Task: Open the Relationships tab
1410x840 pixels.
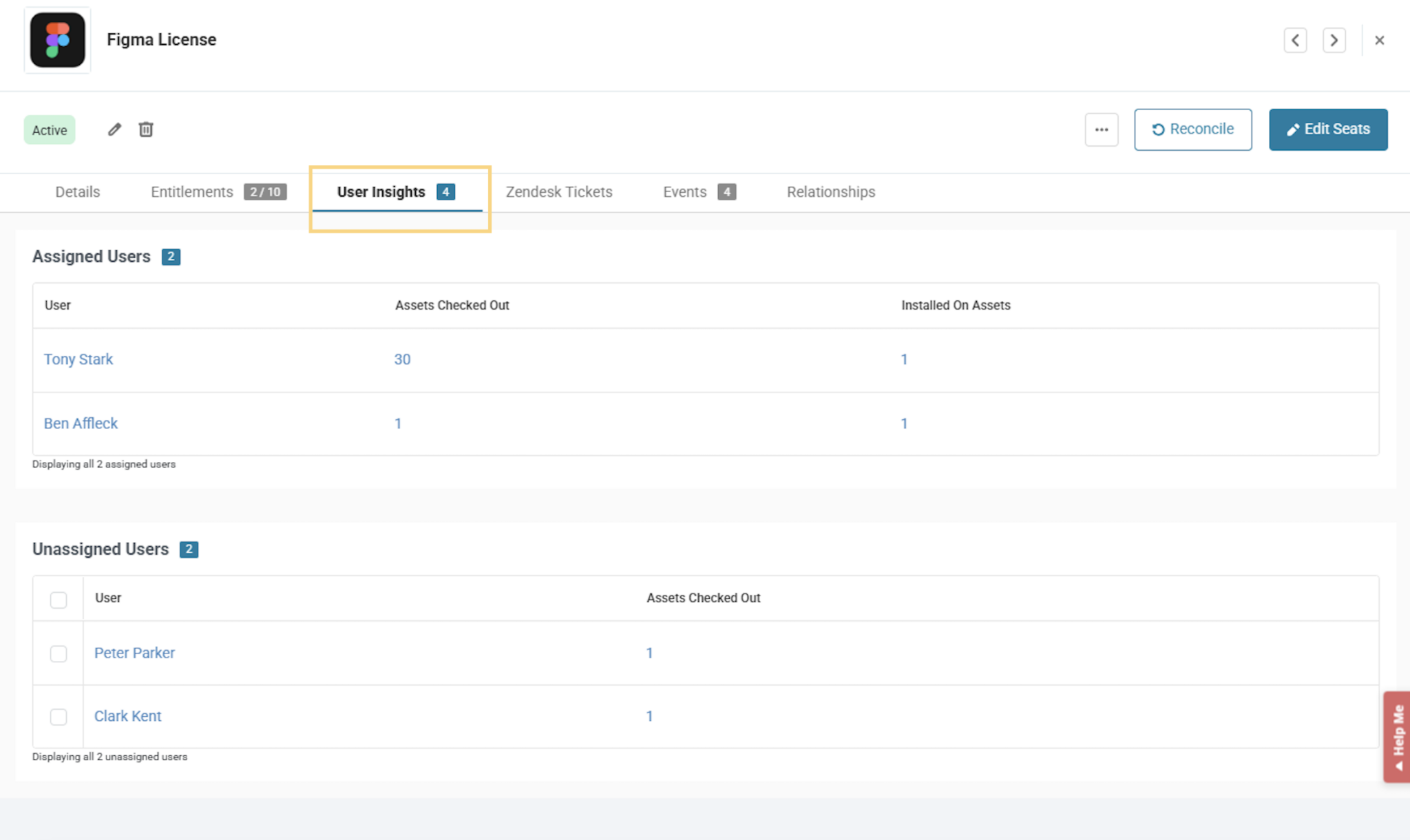Action: 830,192
